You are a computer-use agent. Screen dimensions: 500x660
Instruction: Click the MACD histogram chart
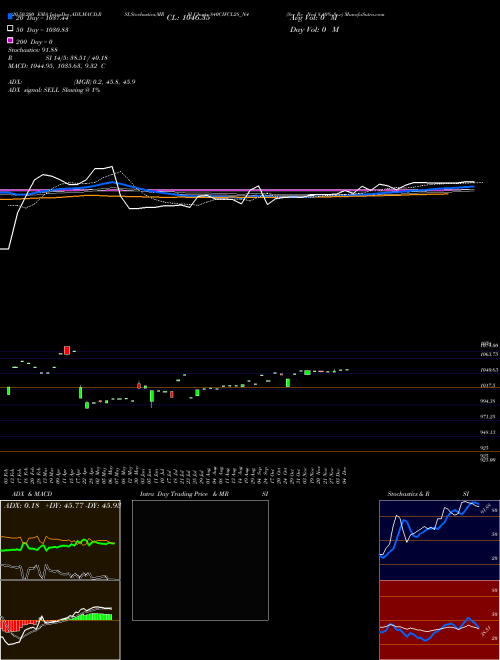click(x=60, y=620)
